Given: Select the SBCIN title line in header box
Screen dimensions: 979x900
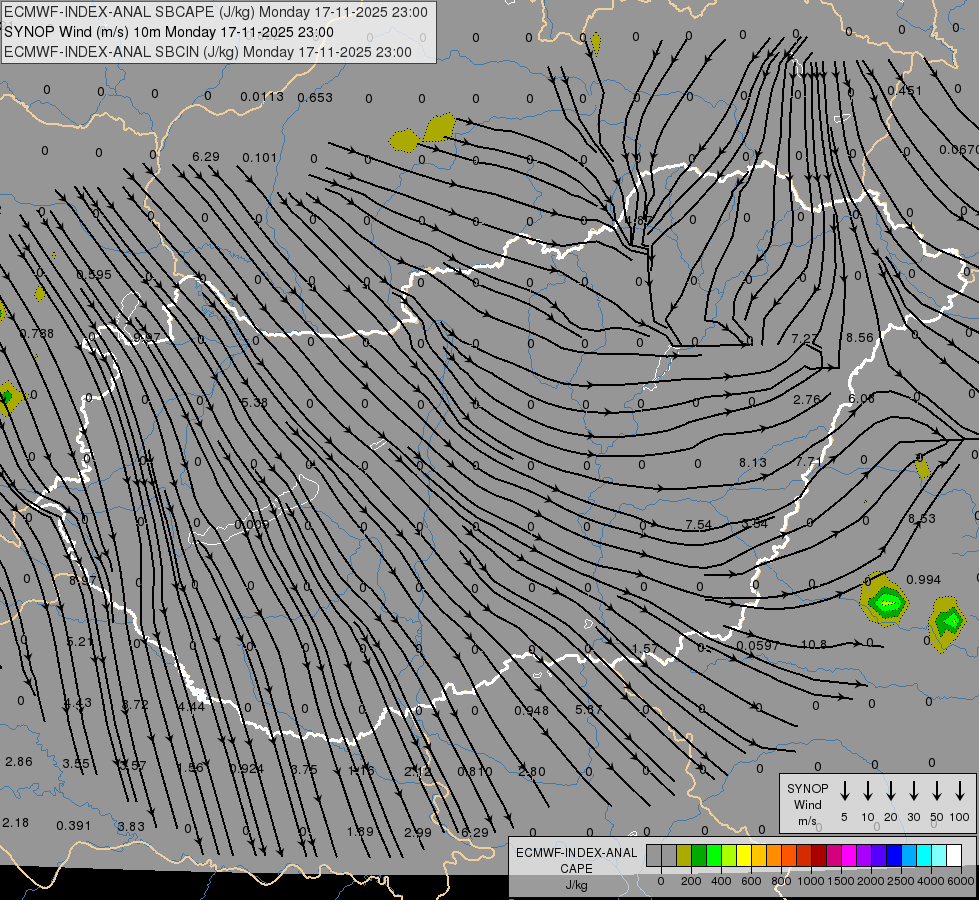Looking at the screenshot, I should pos(208,52).
